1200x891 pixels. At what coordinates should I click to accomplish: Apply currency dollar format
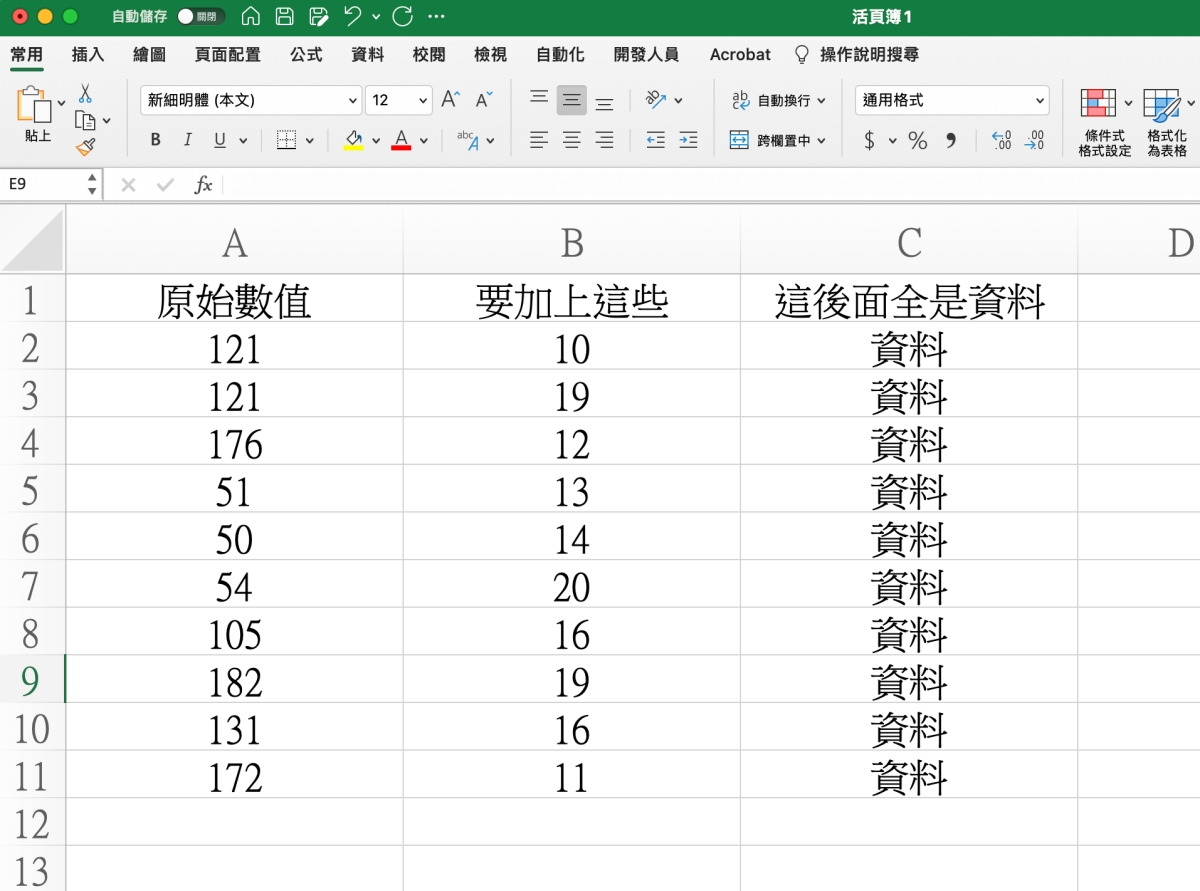[869, 140]
